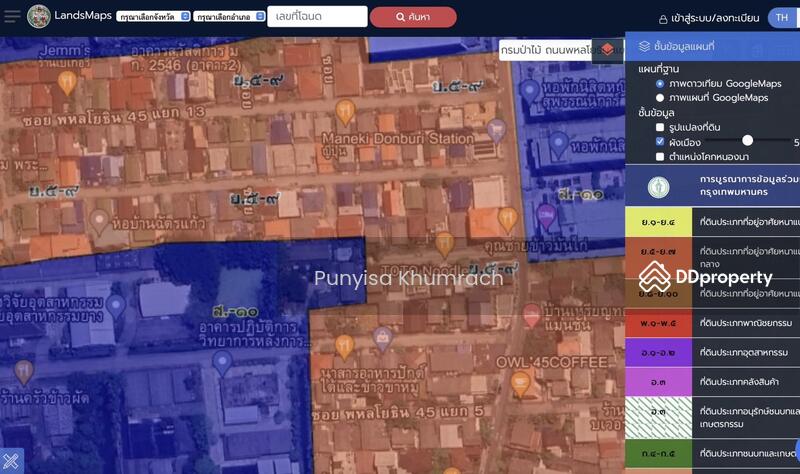Click the login lock icon
800x474 pixels.
[x=663, y=18]
